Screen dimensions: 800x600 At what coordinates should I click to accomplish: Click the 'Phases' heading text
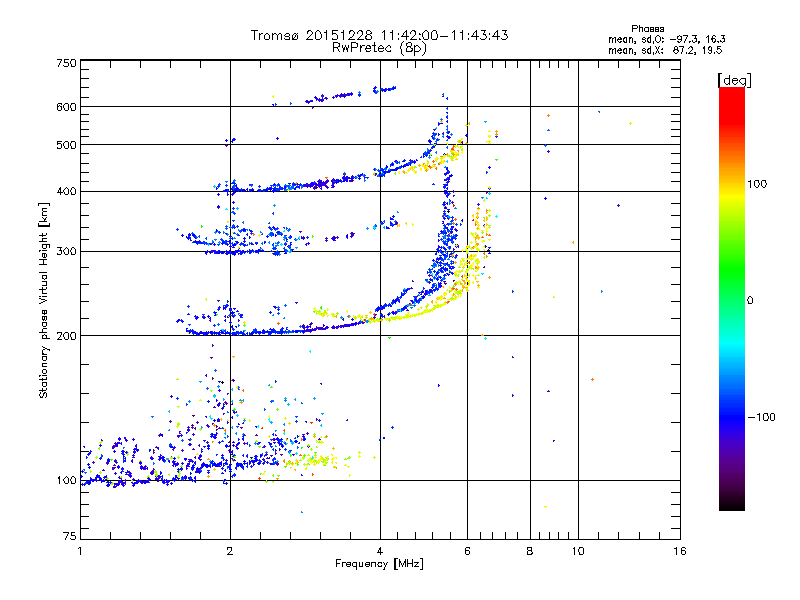coord(647,29)
